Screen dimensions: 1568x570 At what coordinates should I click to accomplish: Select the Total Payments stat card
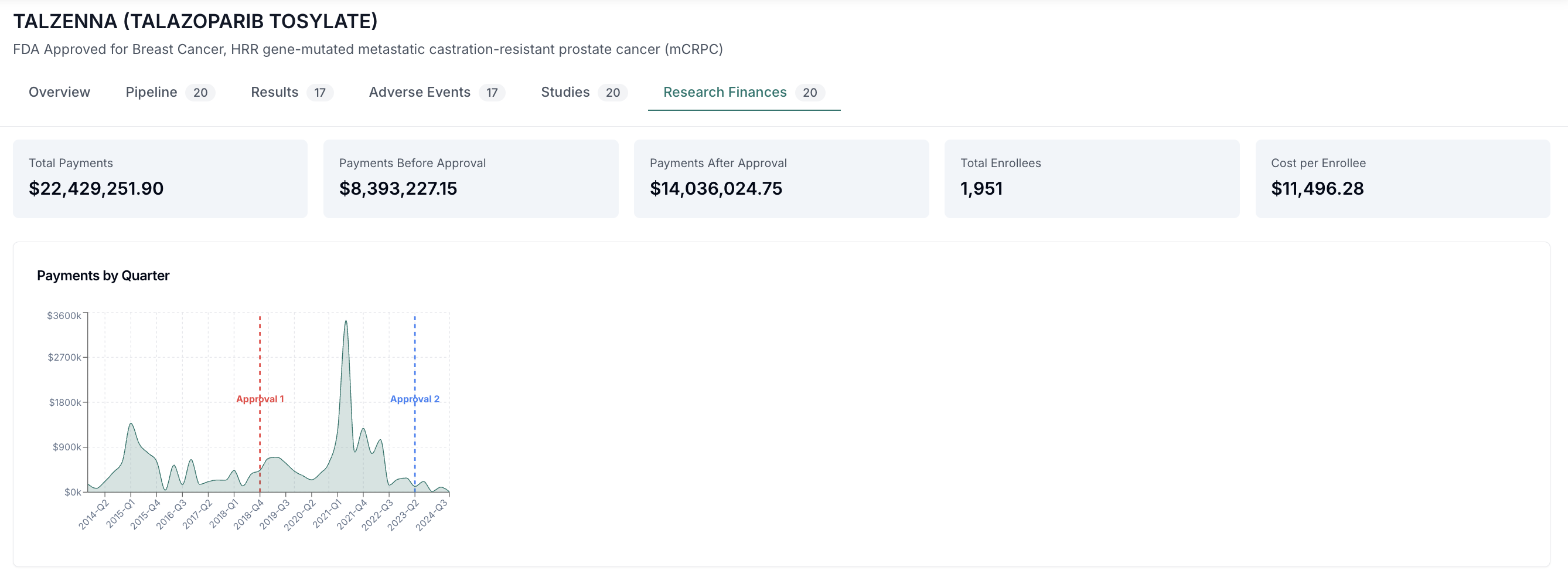[159, 178]
